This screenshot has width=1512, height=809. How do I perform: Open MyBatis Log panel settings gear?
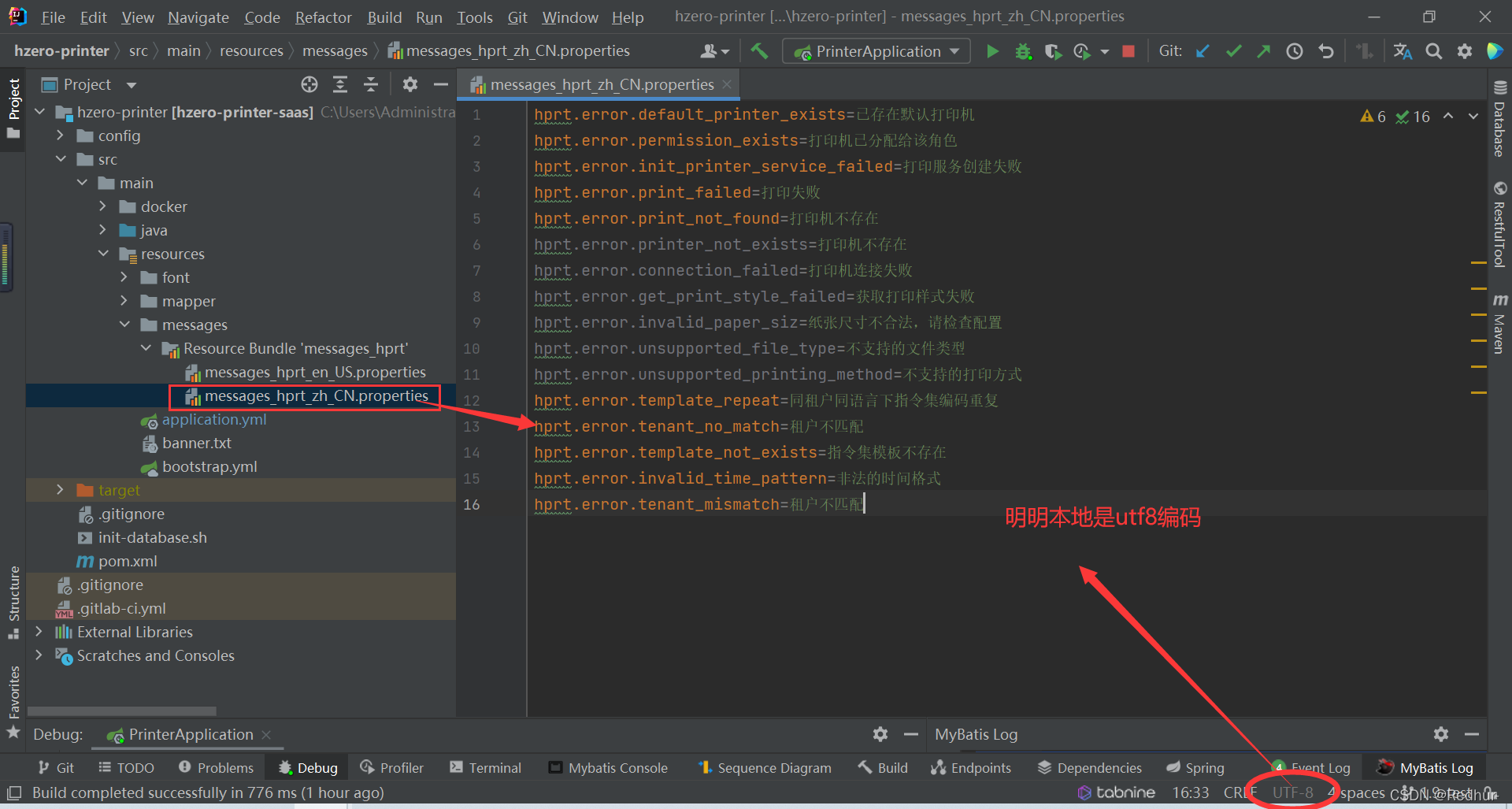[x=1441, y=734]
